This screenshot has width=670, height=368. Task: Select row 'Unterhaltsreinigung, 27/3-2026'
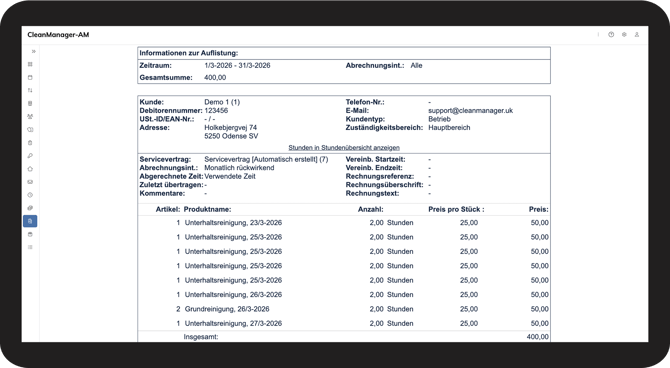pos(344,324)
